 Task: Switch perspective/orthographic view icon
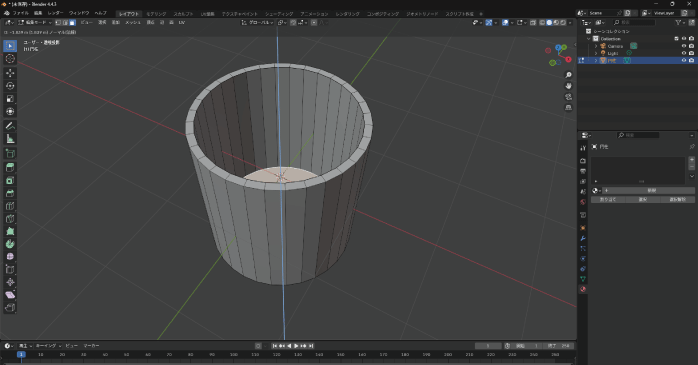[568, 107]
